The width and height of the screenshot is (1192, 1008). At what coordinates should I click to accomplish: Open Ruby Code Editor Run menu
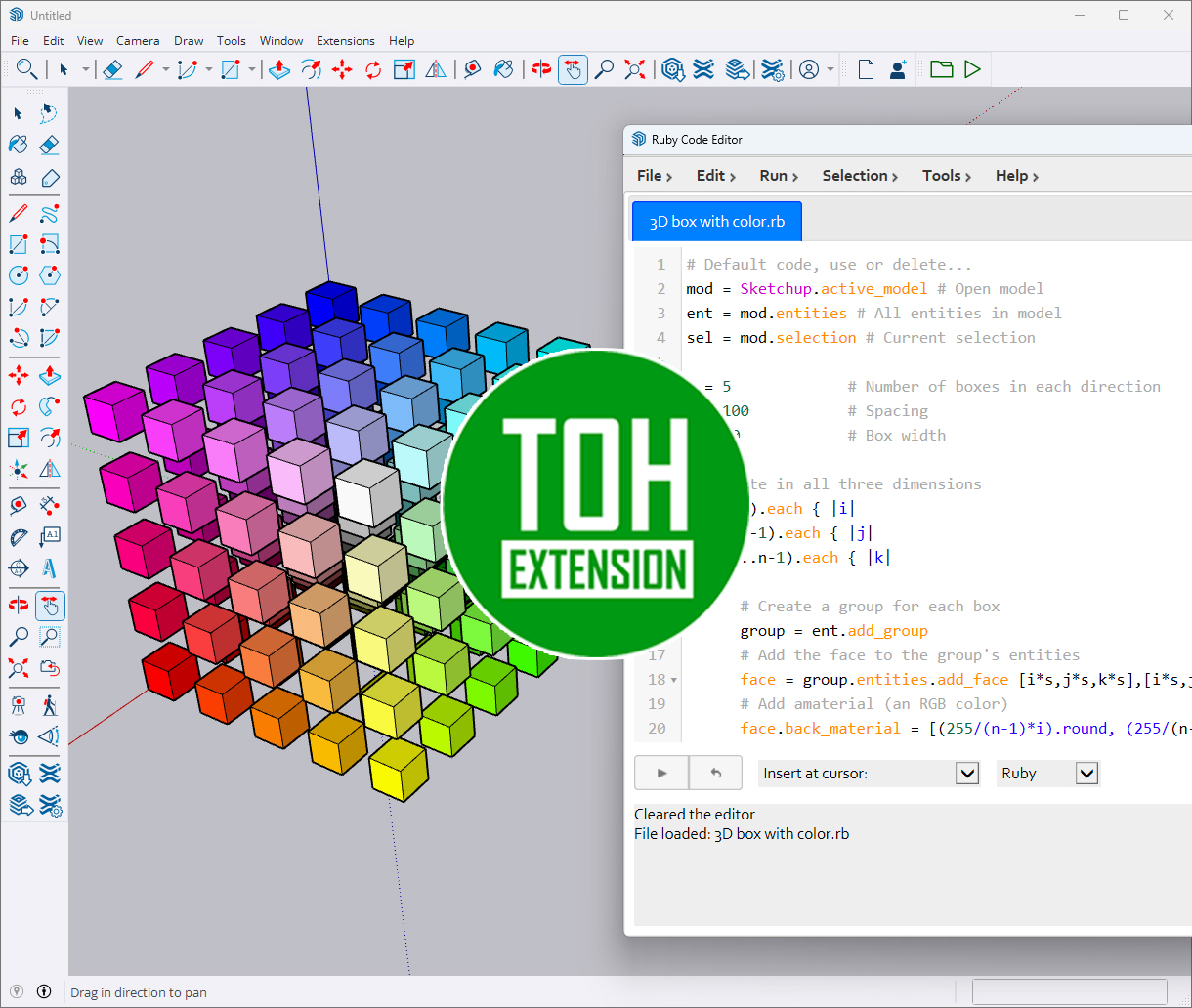tap(779, 176)
